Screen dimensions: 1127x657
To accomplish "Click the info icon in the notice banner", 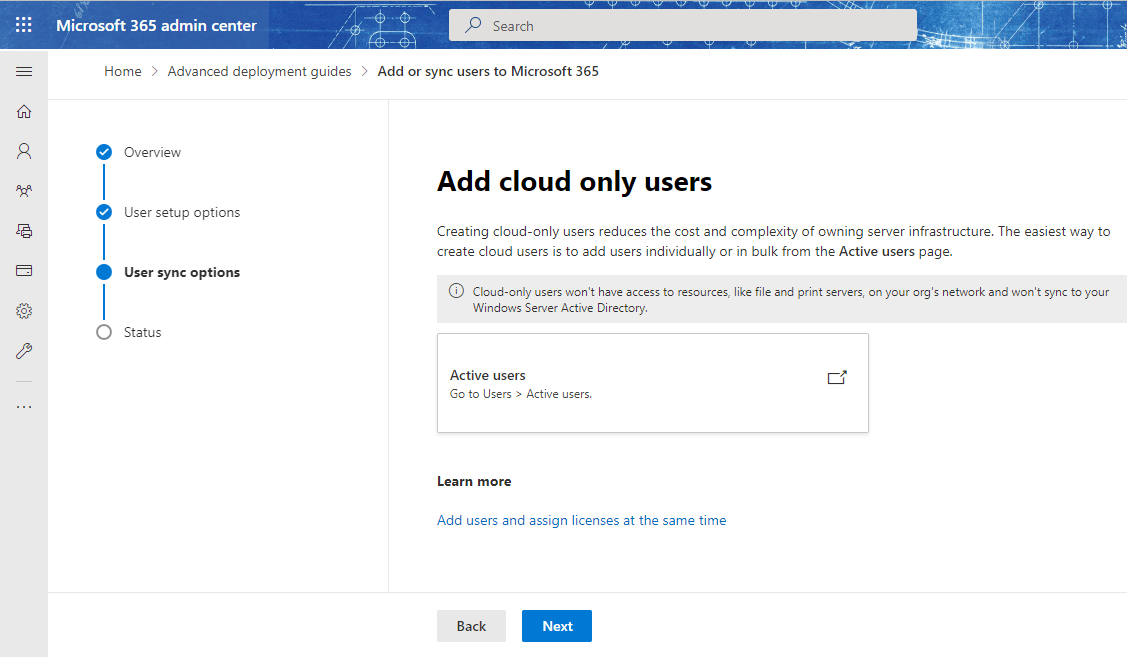I will [456, 291].
